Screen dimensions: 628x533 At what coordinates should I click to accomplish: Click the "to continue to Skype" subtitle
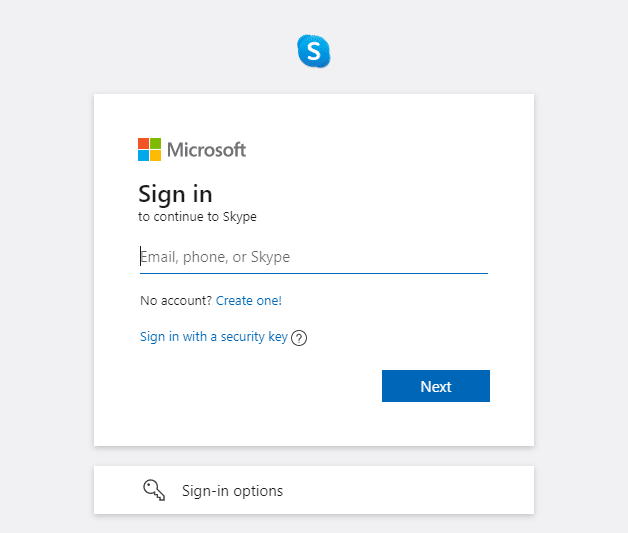tap(197, 216)
